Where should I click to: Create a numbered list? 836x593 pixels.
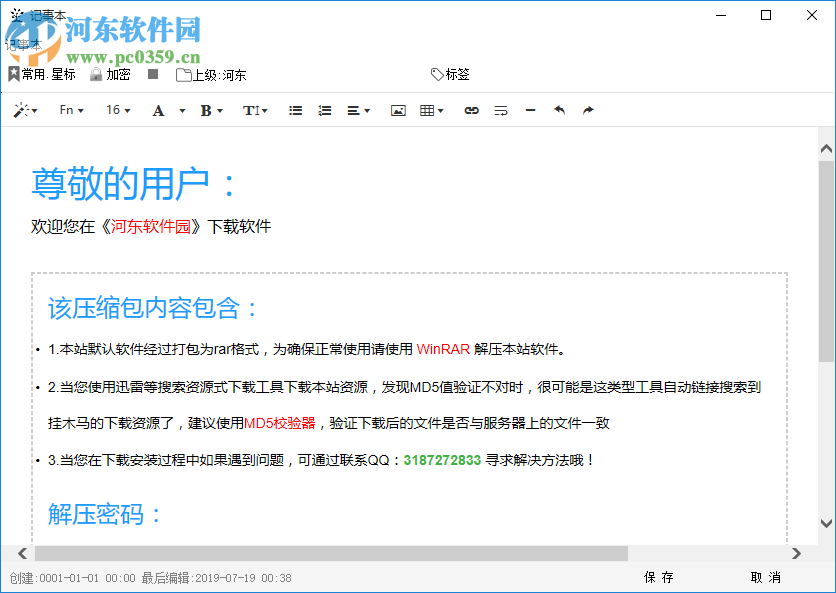pos(324,111)
